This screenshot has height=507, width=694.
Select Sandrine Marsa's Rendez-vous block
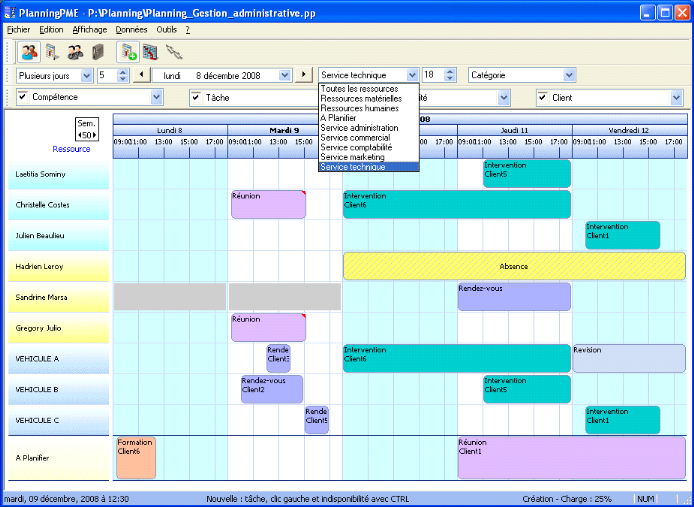pos(514,297)
